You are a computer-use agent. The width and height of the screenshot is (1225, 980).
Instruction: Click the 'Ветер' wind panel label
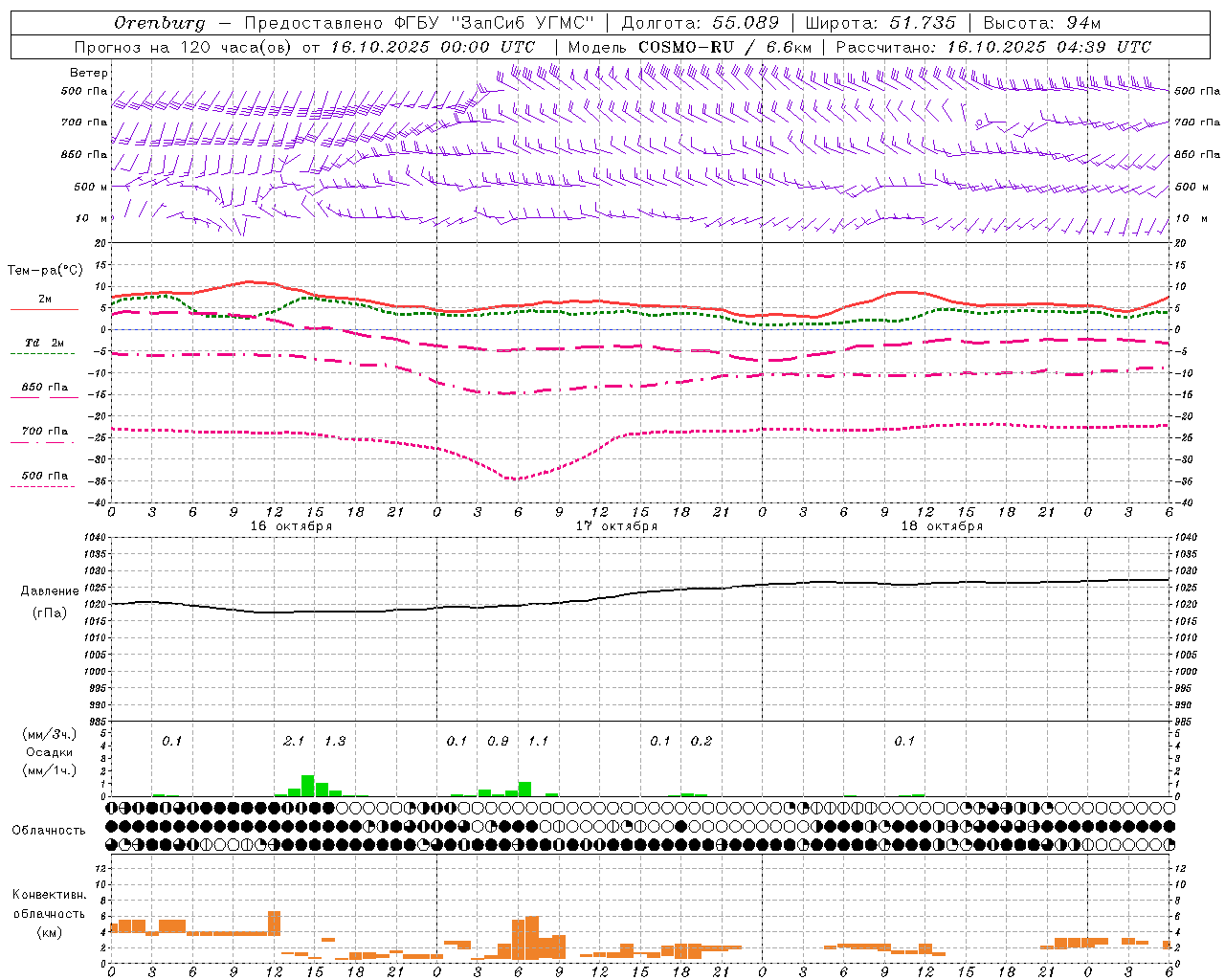click(89, 73)
